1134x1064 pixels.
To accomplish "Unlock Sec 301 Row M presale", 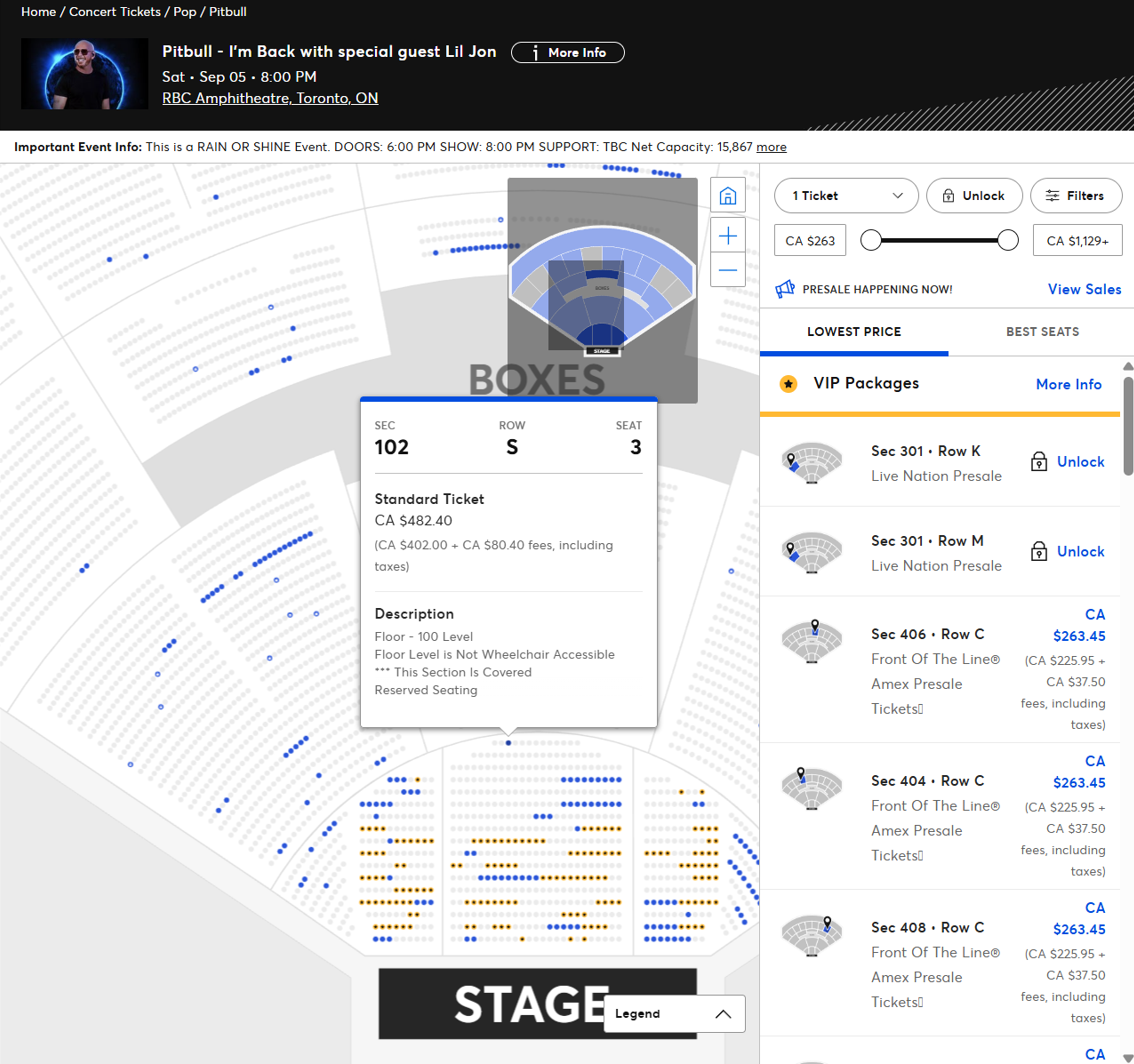I will coord(1080,551).
